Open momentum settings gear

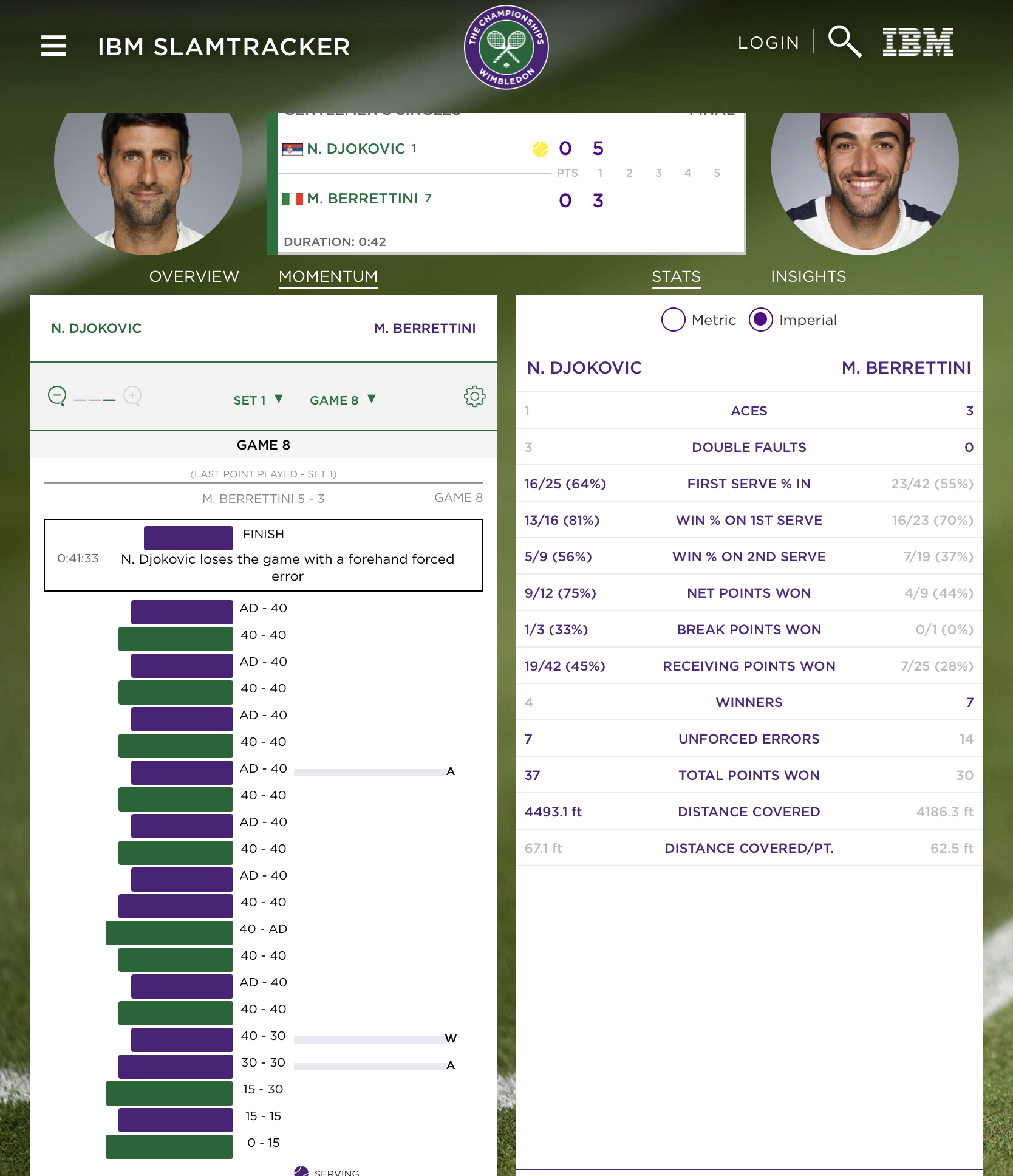(474, 396)
